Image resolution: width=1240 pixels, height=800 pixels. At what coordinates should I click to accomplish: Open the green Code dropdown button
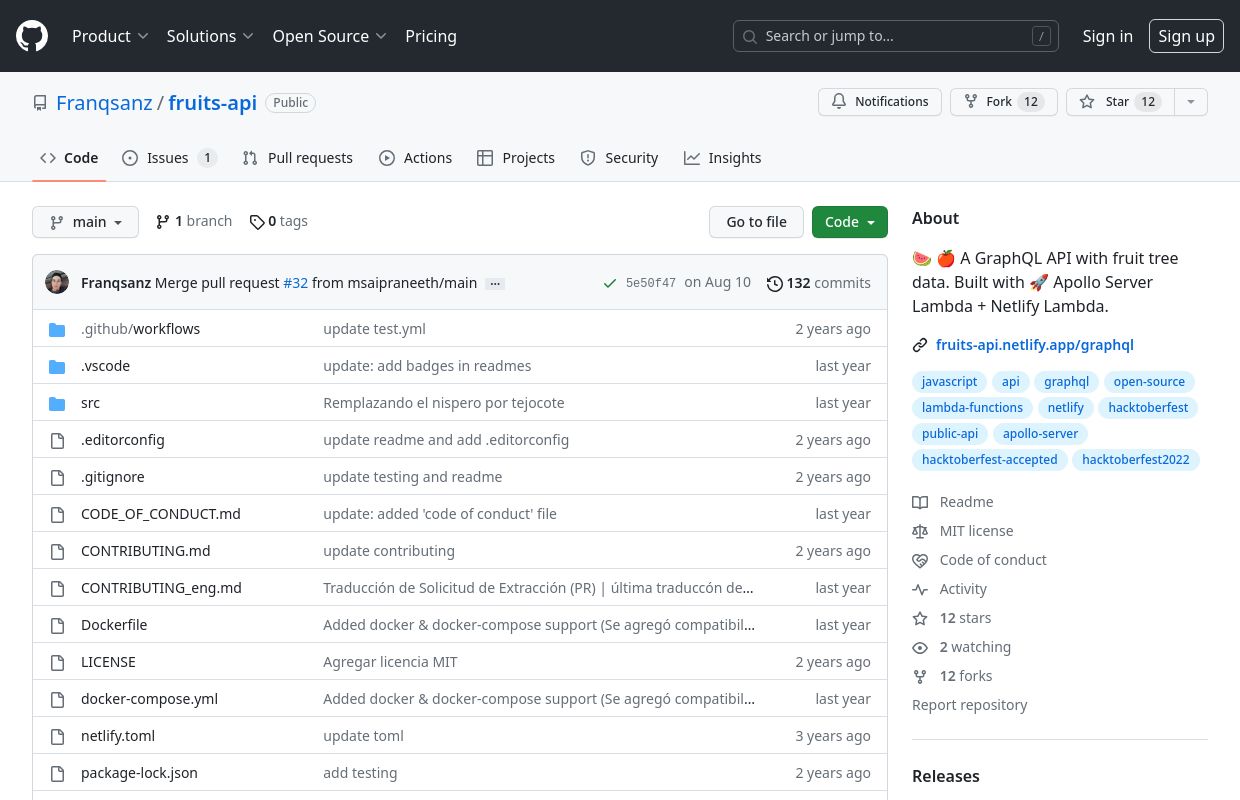tap(850, 222)
